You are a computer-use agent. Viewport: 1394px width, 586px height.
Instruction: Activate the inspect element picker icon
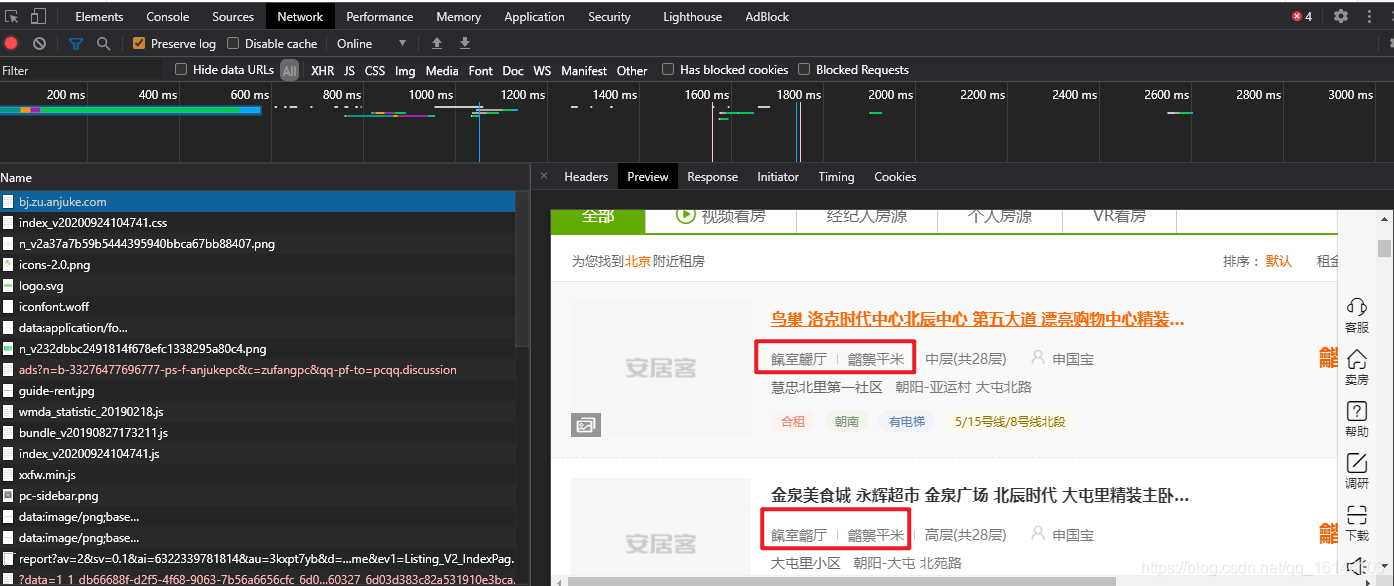12,16
